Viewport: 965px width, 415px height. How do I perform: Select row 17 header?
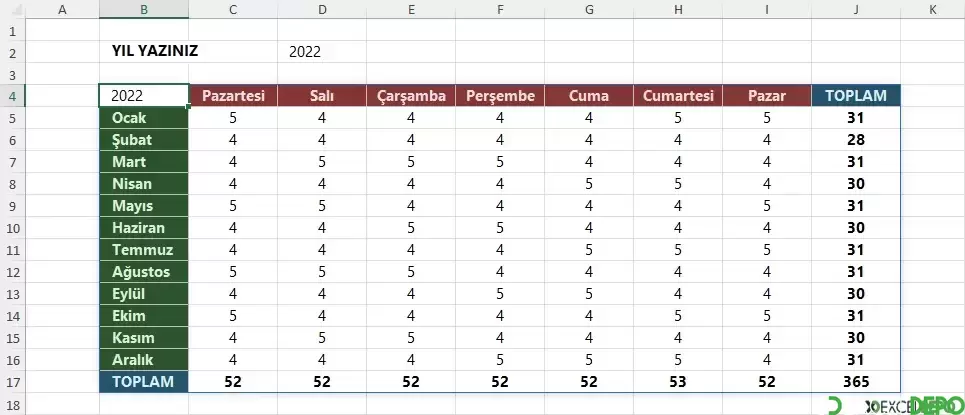pos(13,382)
